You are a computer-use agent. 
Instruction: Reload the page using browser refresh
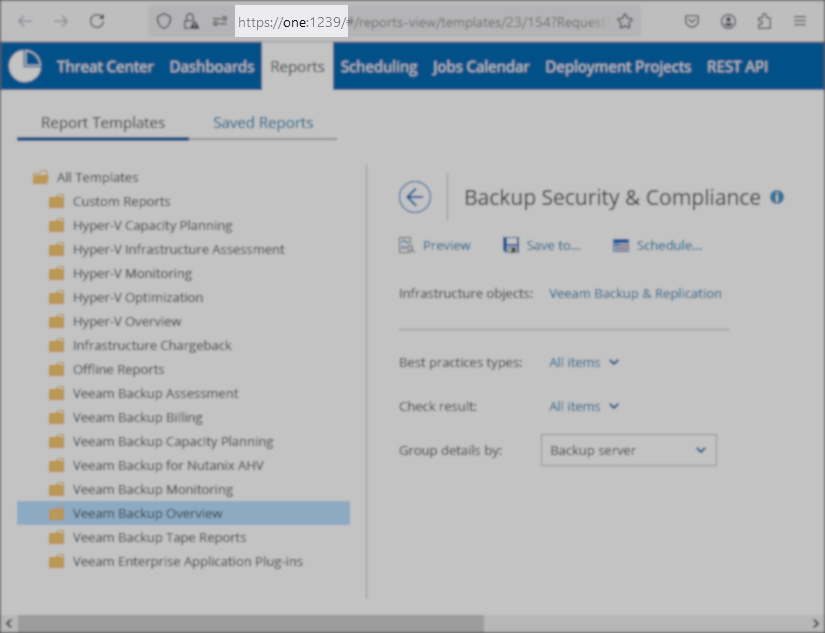97,21
